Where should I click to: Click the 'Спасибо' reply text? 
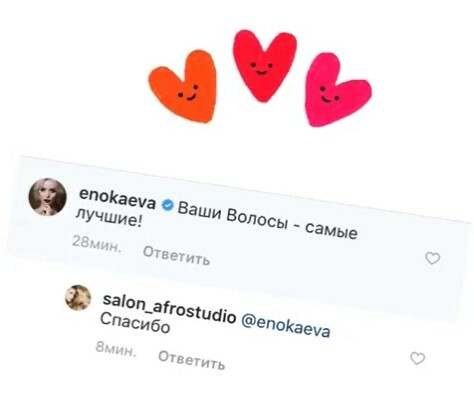135,323
